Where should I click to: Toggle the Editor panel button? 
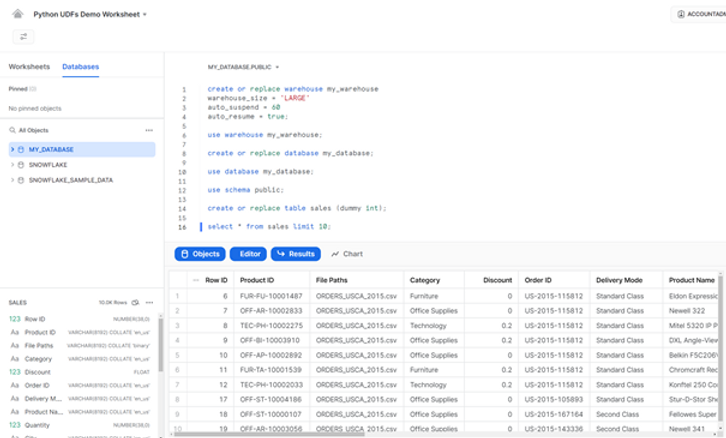[x=248, y=254]
